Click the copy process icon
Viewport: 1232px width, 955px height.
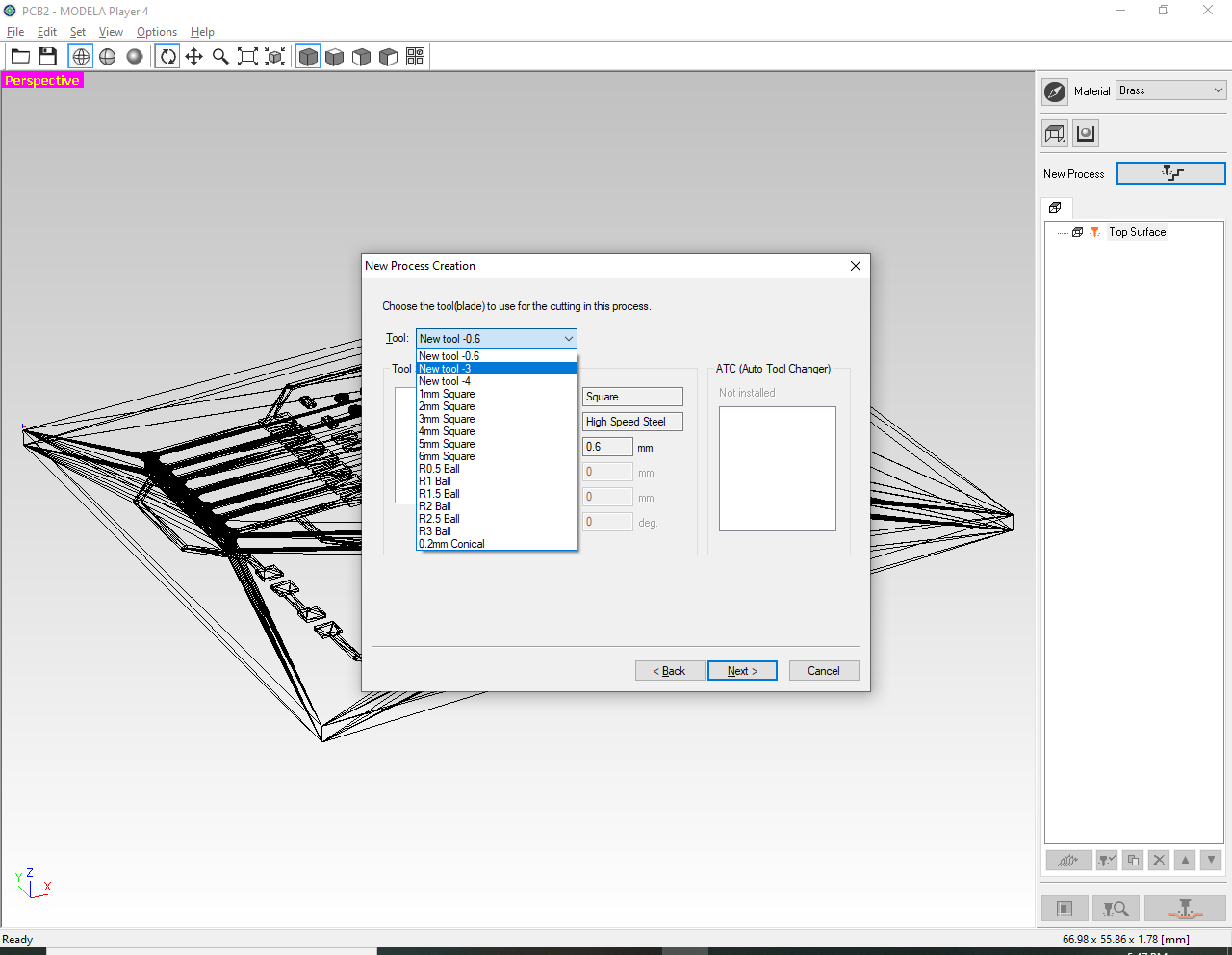click(x=1133, y=861)
